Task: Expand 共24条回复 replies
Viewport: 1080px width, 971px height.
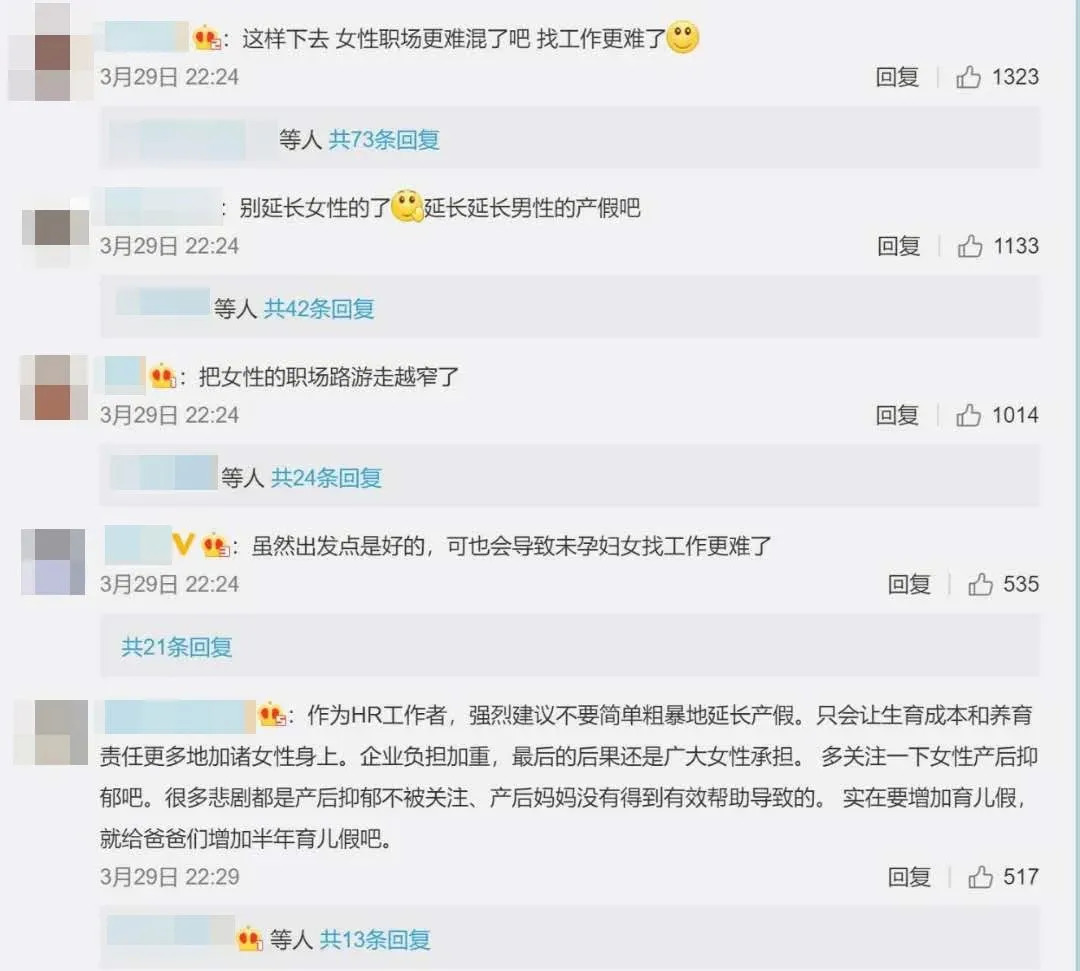Action: pos(326,477)
